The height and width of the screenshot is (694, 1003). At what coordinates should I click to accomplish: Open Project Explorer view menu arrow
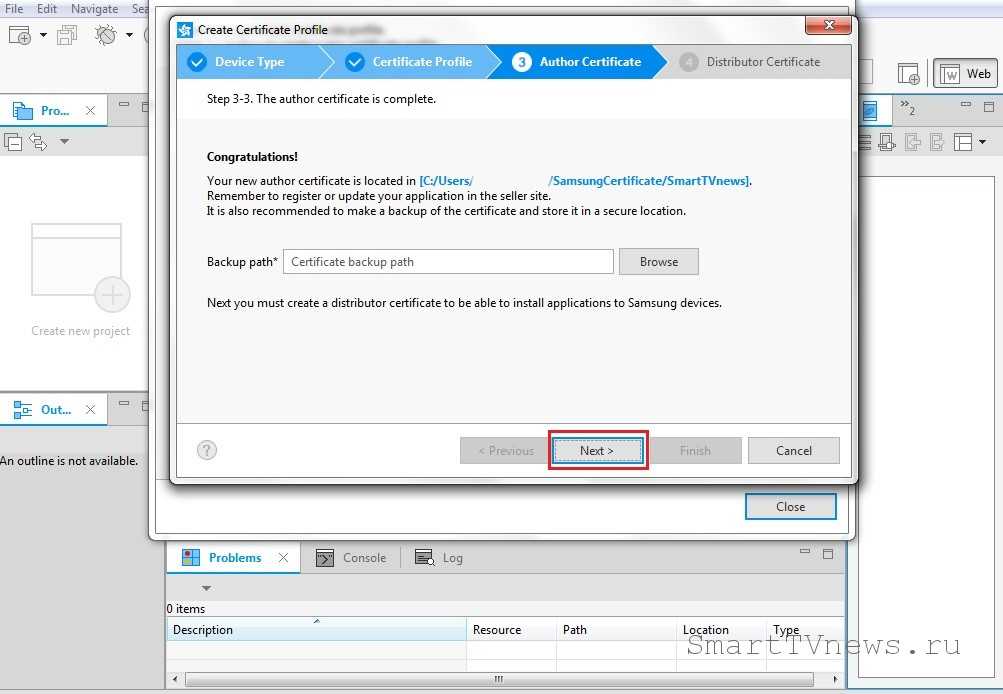point(65,142)
